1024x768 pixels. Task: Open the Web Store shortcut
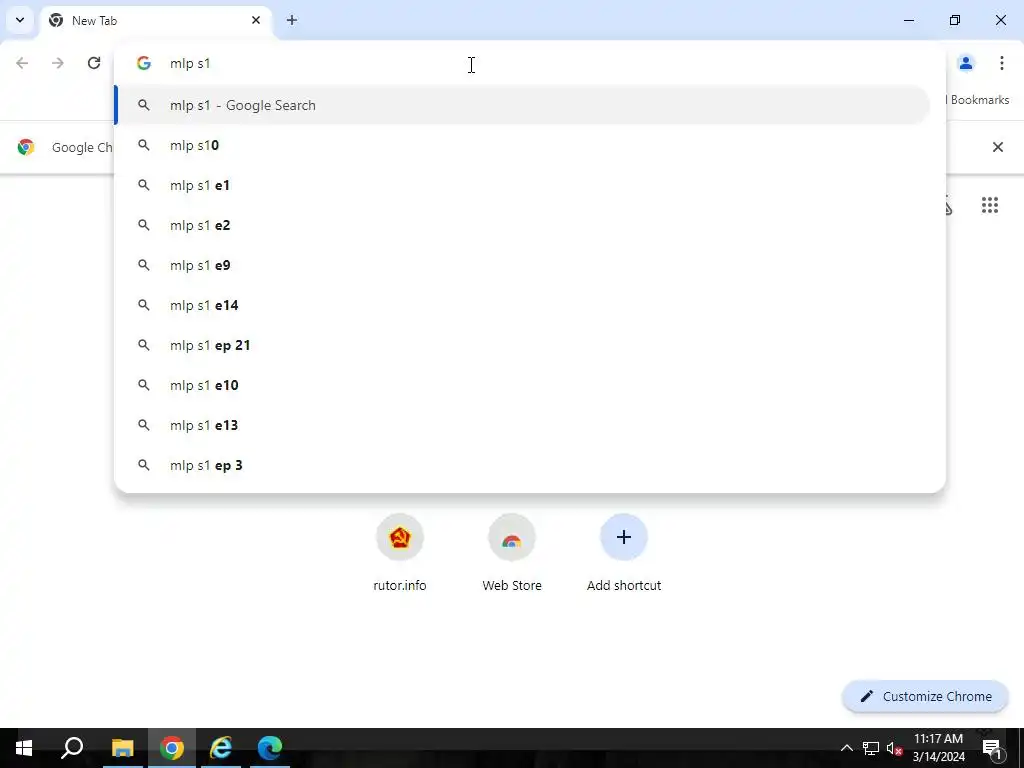point(512,552)
